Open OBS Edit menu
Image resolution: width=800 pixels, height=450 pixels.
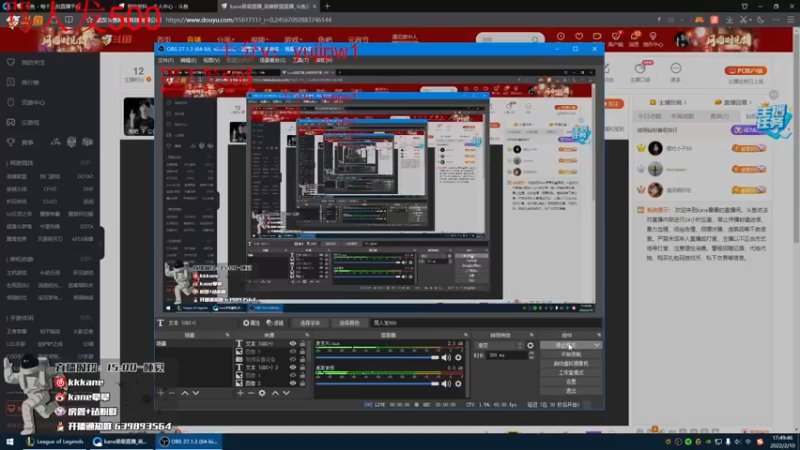pyautogui.click(x=188, y=60)
